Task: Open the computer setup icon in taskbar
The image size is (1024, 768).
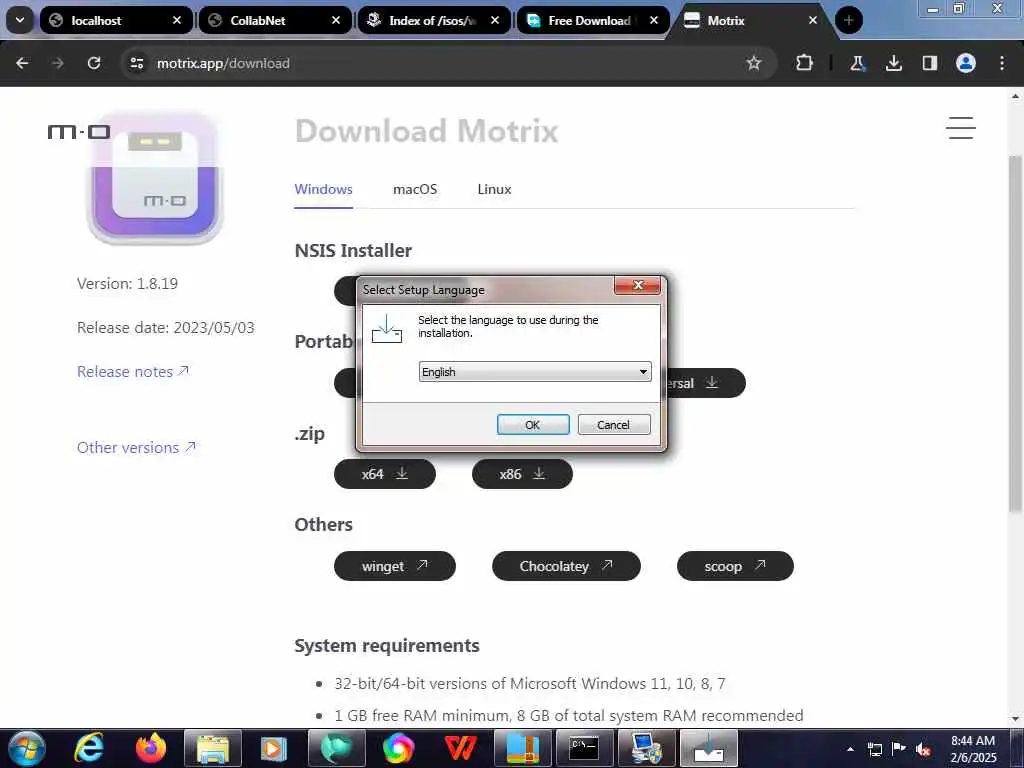Action: pyautogui.click(x=646, y=748)
